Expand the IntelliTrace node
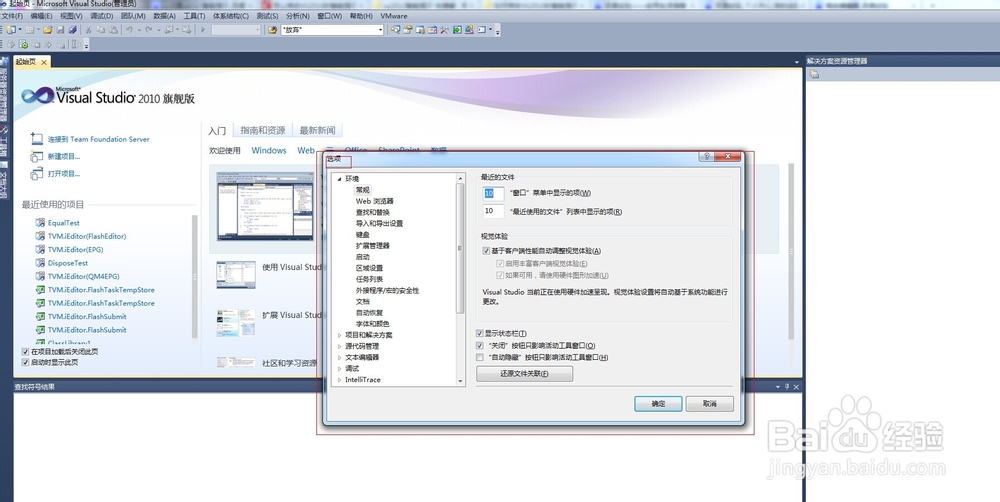This screenshot has height=502, width=1000. point(339,380)
